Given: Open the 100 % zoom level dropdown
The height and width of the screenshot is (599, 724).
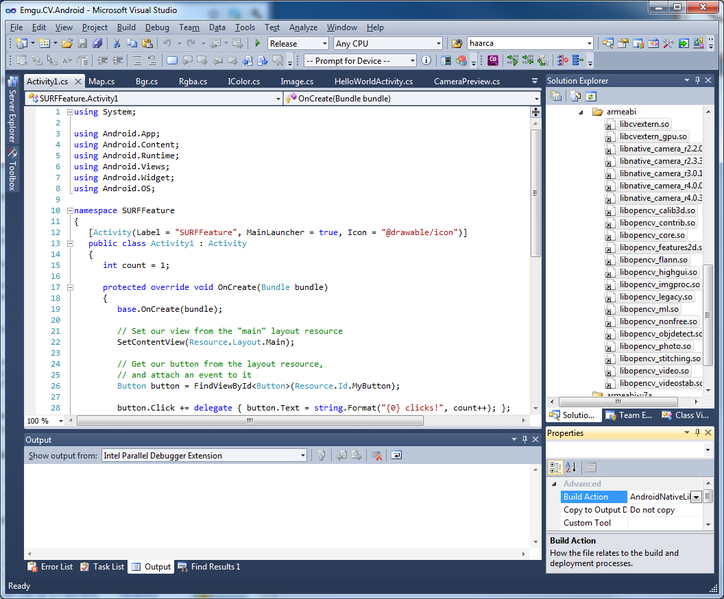Looking at the screenshot, I should (61, 421).
